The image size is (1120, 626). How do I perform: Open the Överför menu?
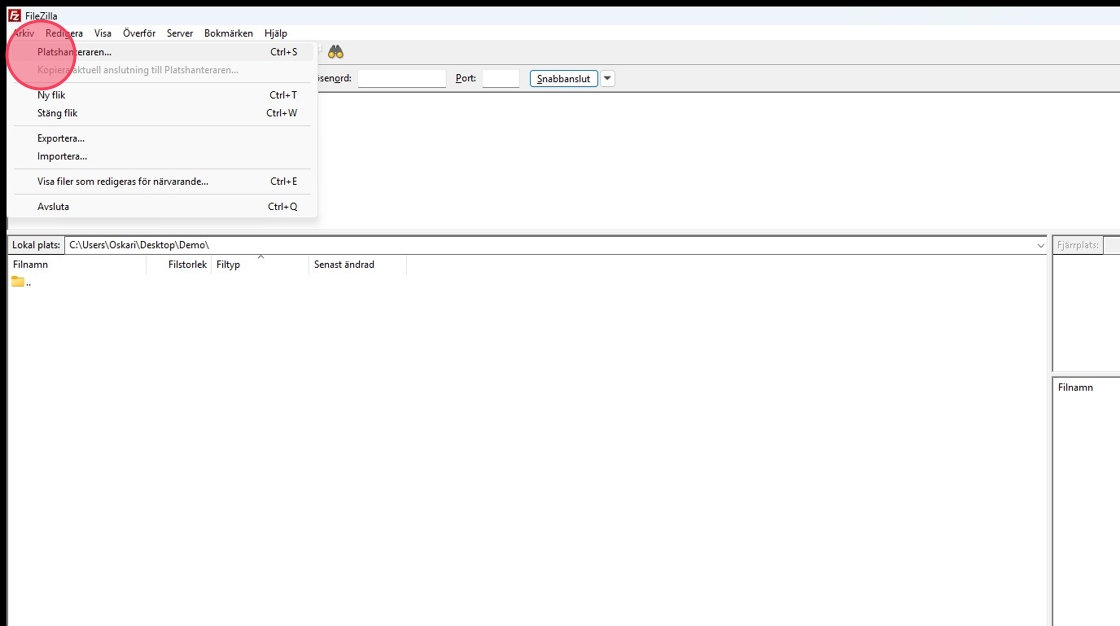(x=139, y=33)
